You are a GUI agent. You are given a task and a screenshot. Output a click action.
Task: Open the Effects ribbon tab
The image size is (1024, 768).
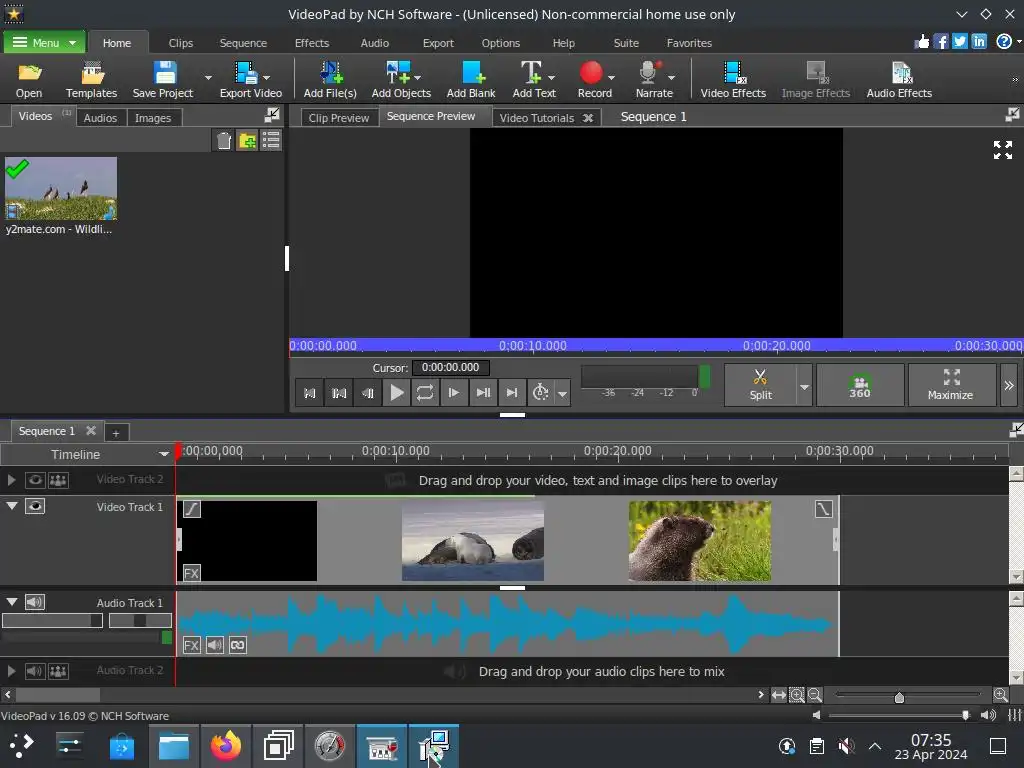312,43
